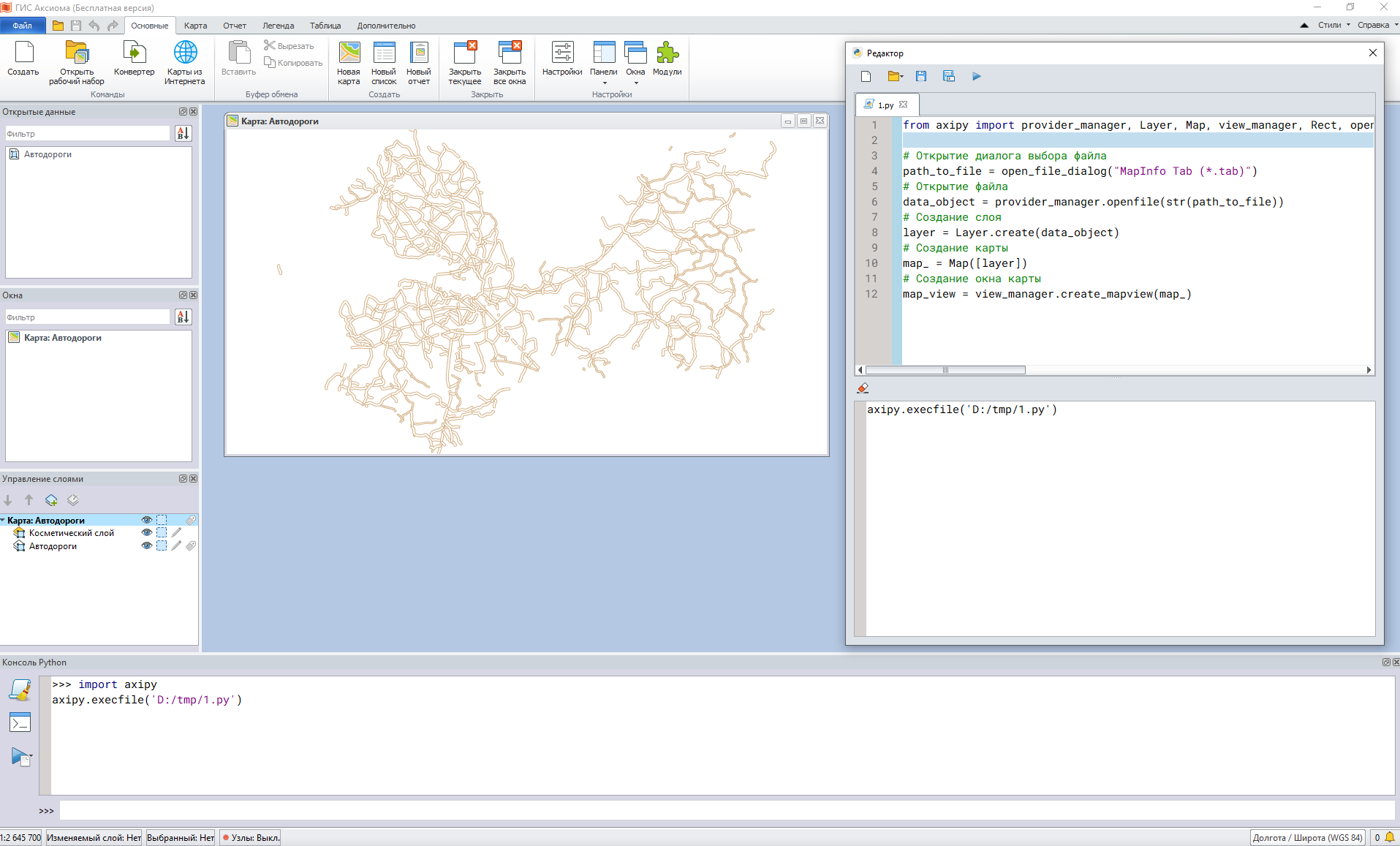Viewport: 1400px width, 846px height.
Task: Collapse the ribbon with up arrow
Action: 1304,25
